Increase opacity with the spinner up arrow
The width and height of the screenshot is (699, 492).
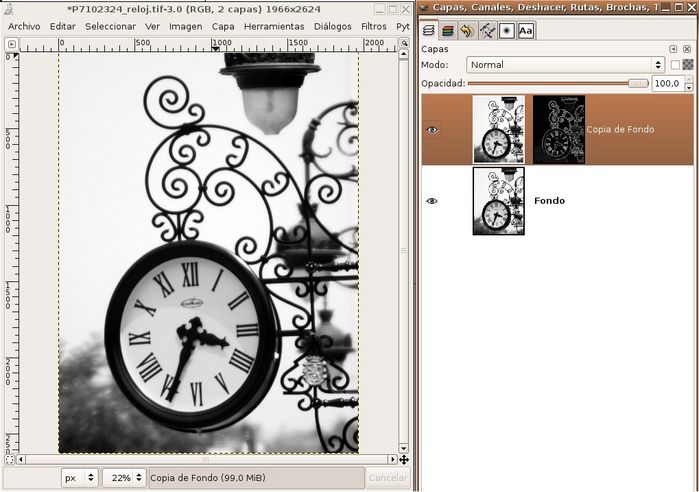pos(689,79)
